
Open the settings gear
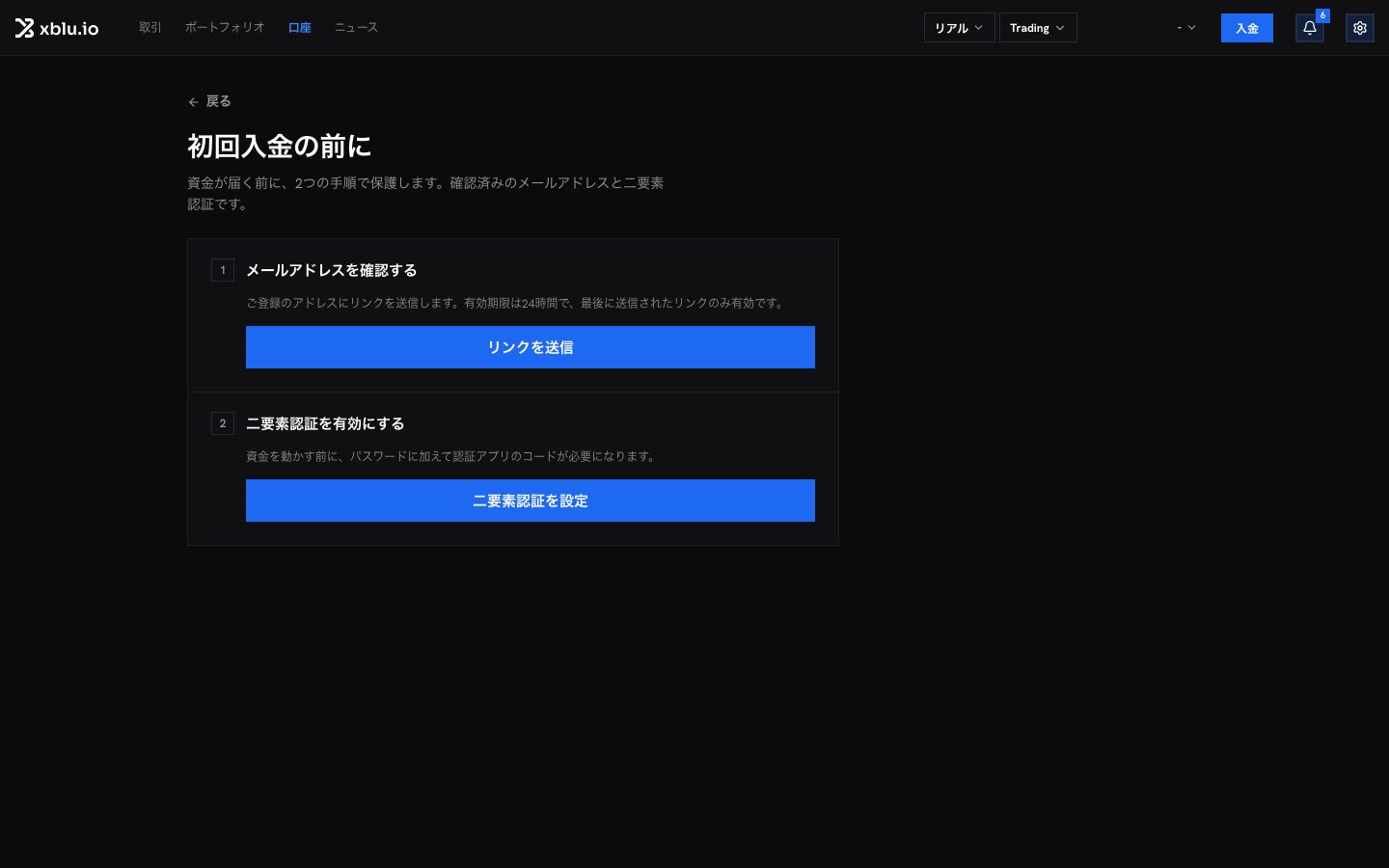pyautogui.click(x=1360, y=28)
